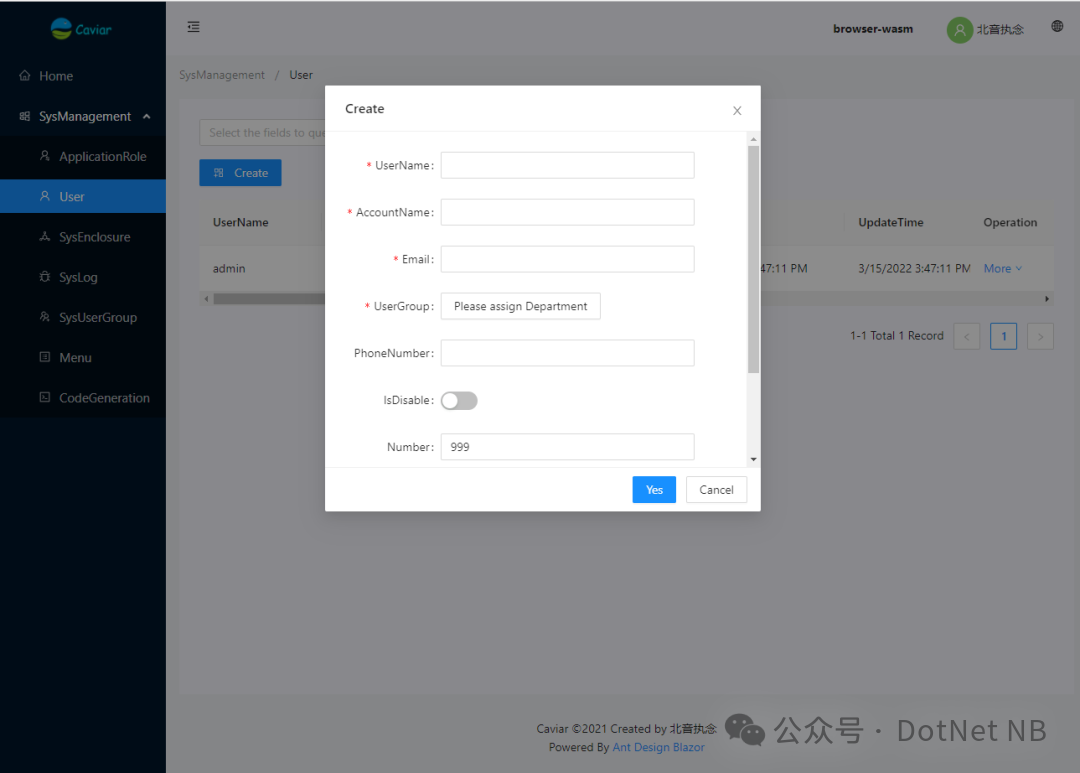Viewport: 1080px width, 773px height.
Task: Open the ApplicationRole menu item
Action: pyautogui.click(x=83, y=156)
